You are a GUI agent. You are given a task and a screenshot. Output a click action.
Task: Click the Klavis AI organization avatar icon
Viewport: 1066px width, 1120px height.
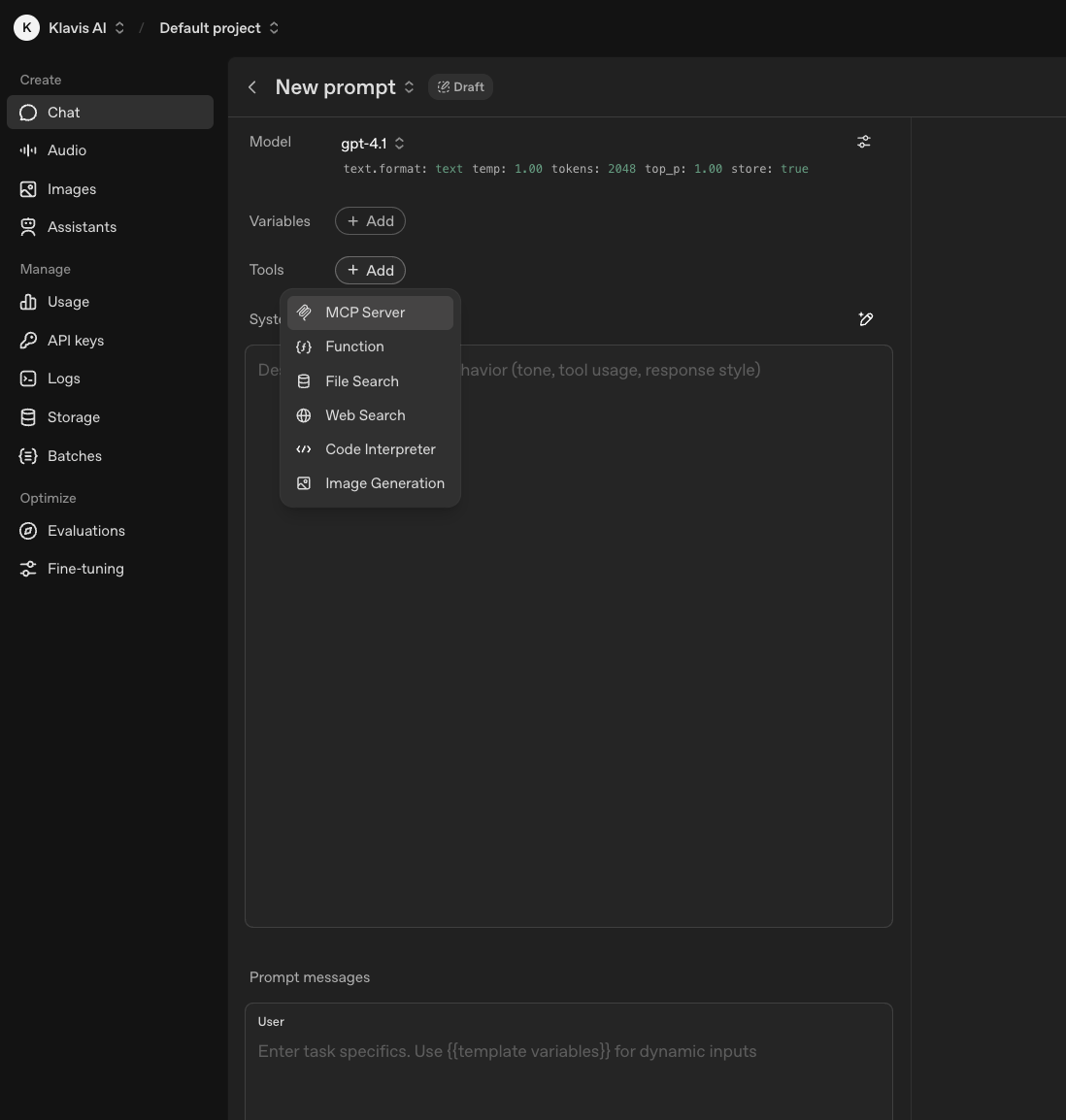pyautogui.click(x=26, y=28)
